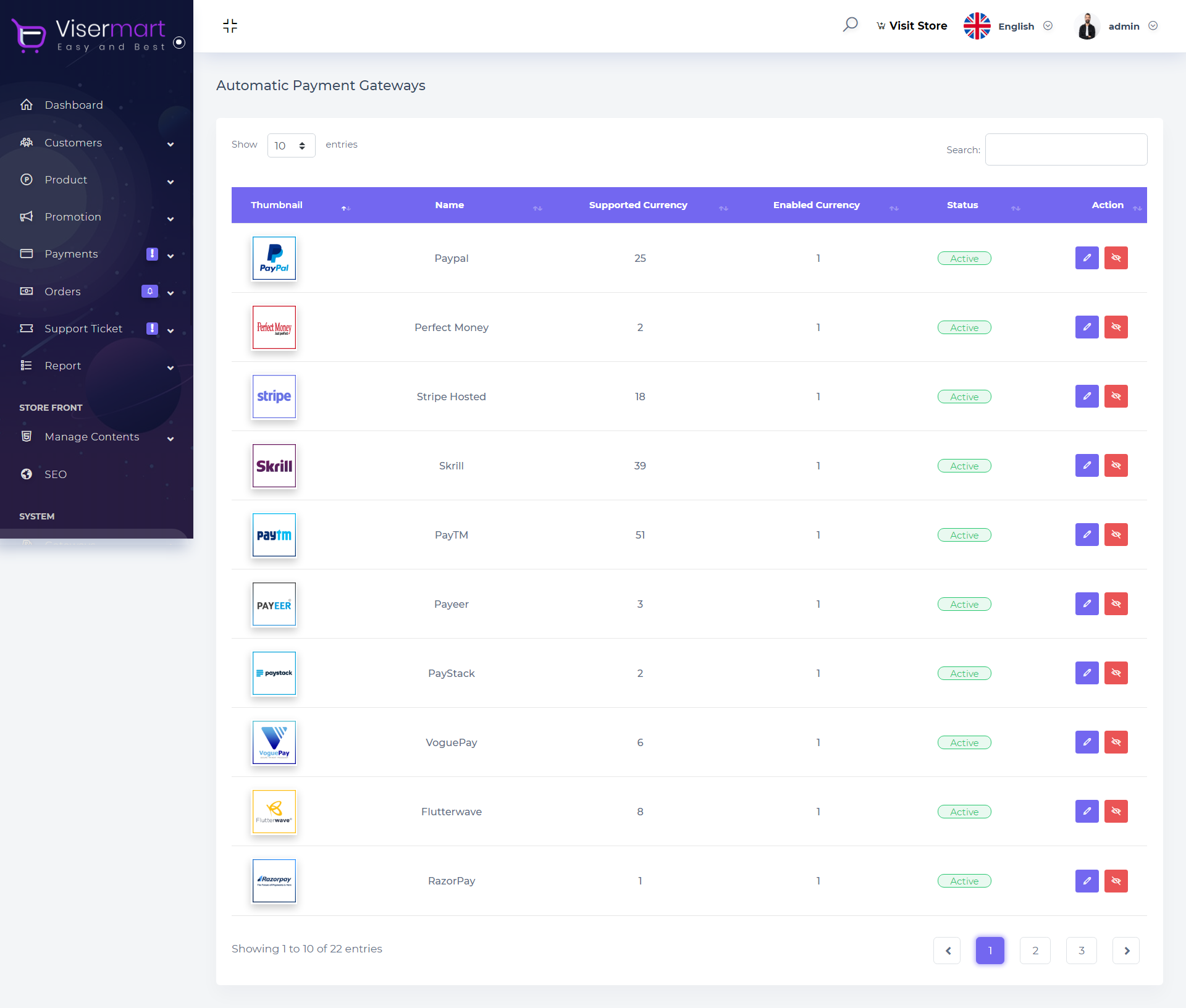Toggle the sidebar radio button beside the logo
1186x1008 pixels.
coord(179,43)
